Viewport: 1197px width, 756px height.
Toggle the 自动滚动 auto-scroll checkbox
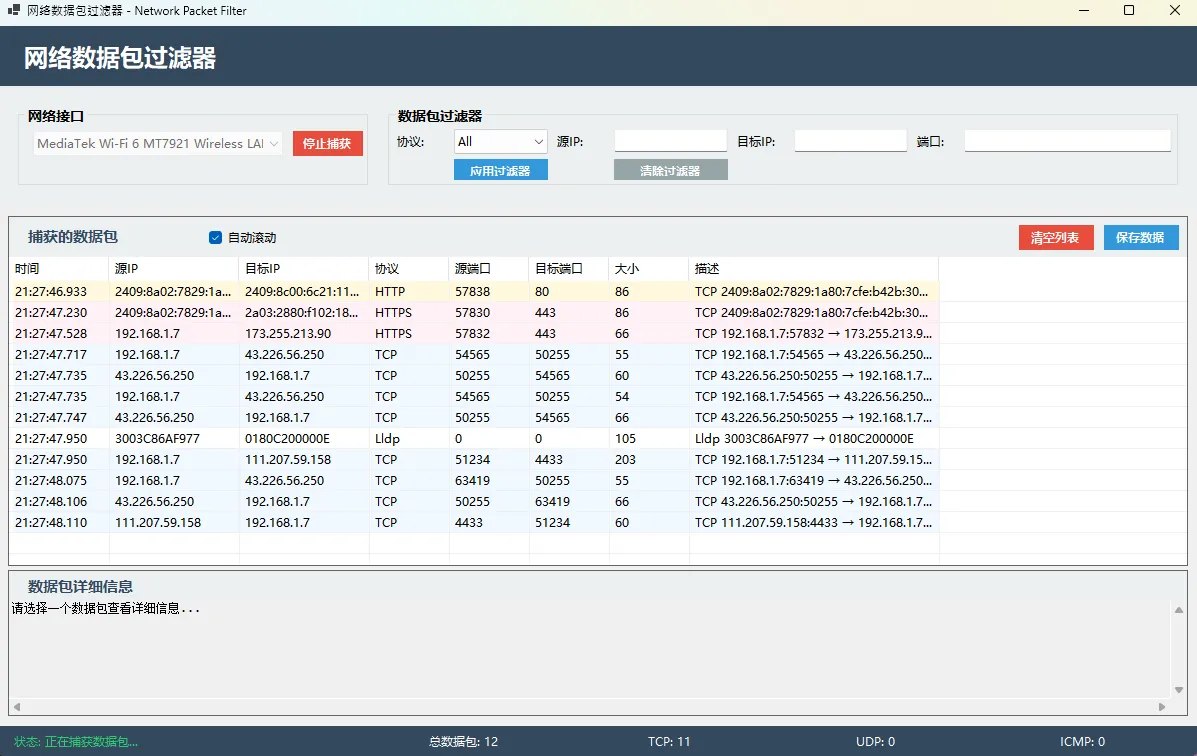pos(215,238)
